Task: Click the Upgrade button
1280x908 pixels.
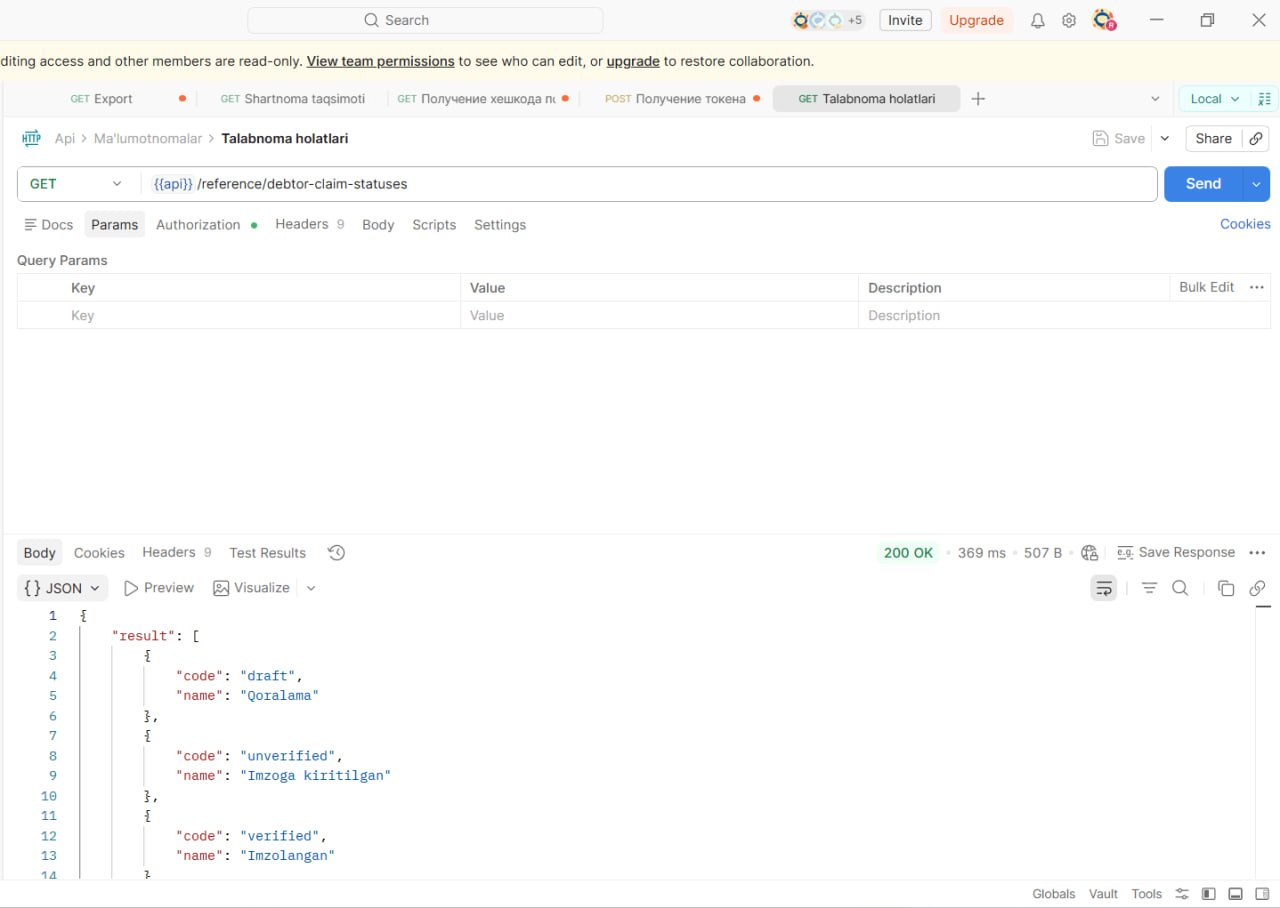Action: [976, 20]
